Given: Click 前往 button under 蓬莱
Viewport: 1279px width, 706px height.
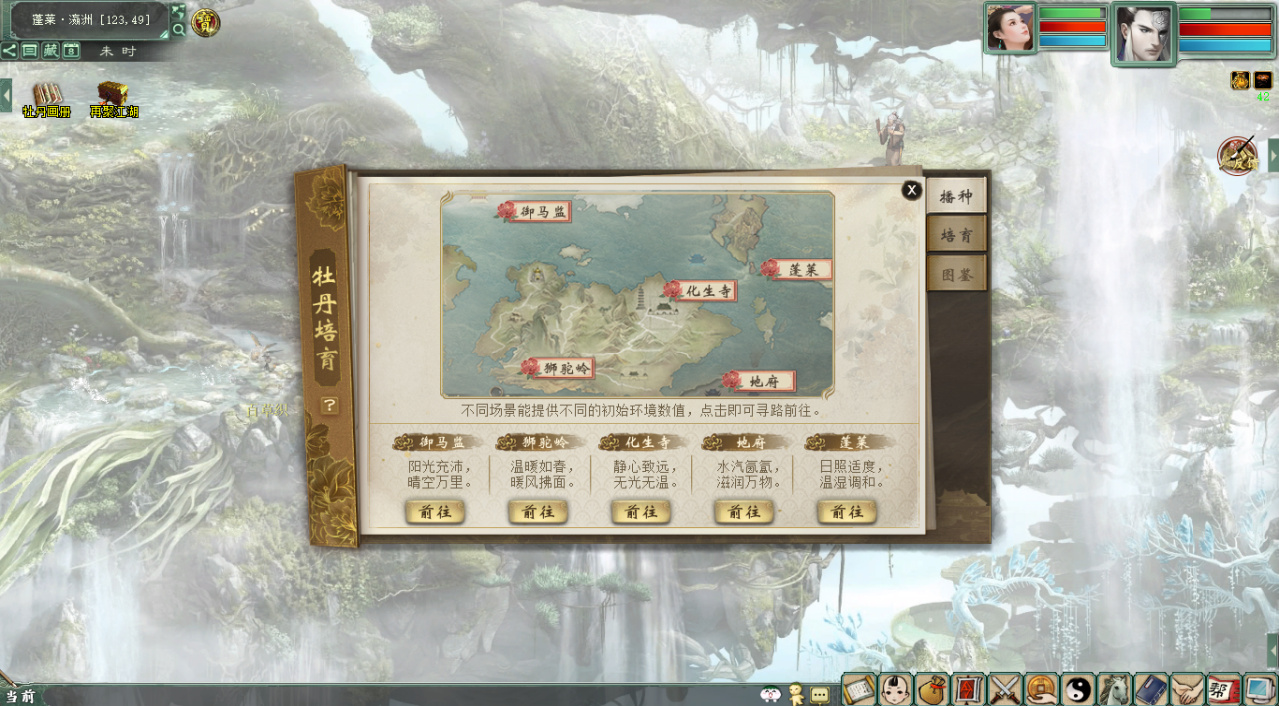Looking at the screenshot, I should click(x=847, y=512).
